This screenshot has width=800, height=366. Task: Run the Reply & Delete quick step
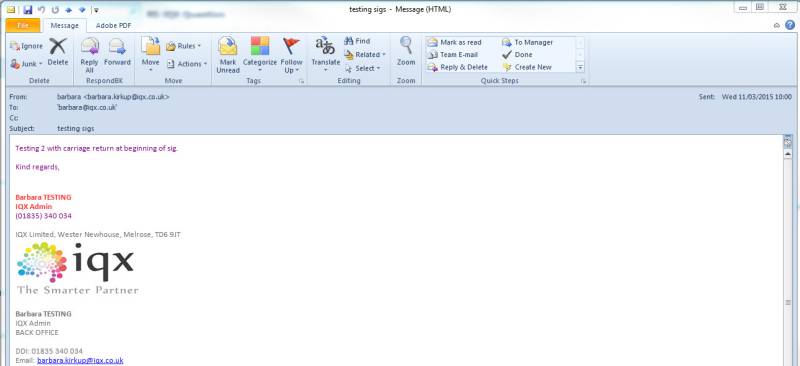point(458,67)
